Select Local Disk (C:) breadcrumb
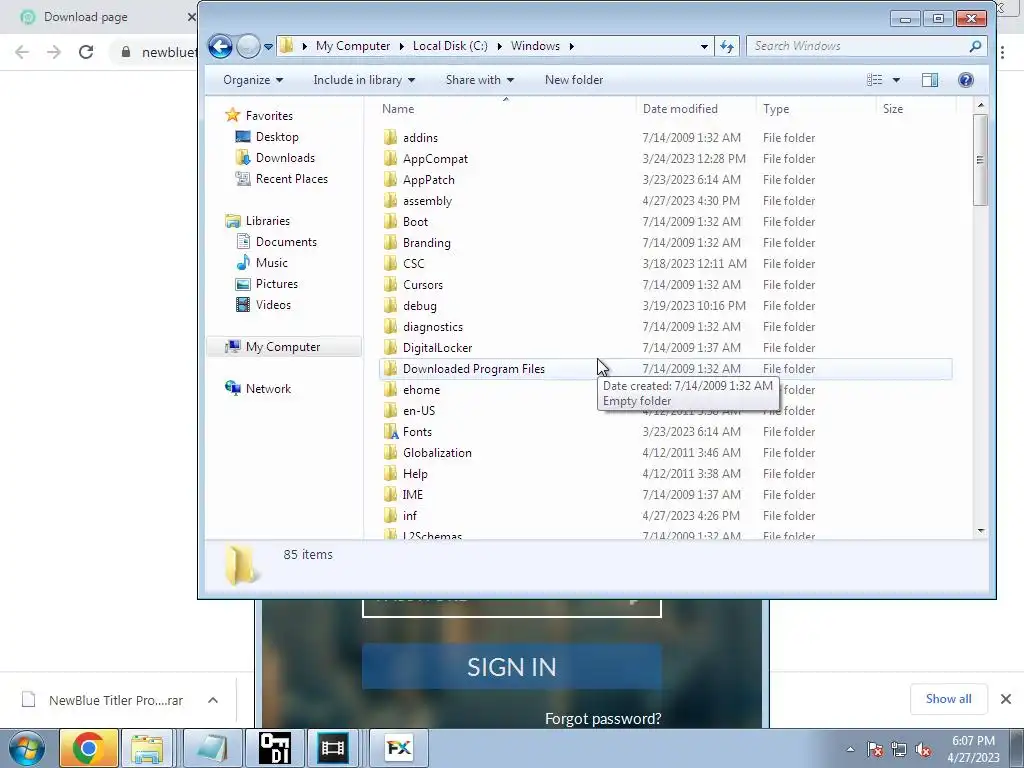The image size is (1024, 768). 450,46
